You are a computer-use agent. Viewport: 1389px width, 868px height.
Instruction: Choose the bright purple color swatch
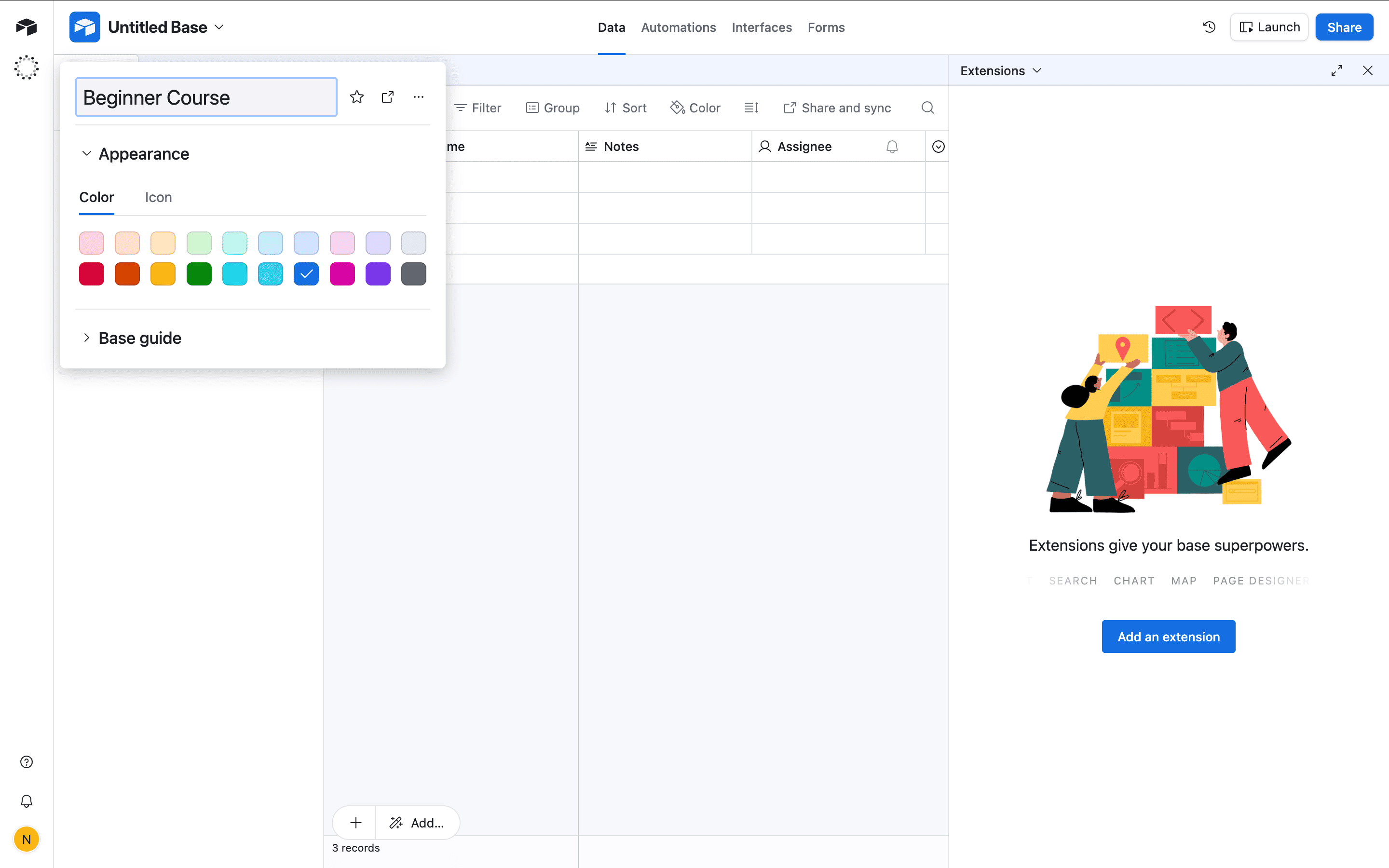click(x=378, y=274)
